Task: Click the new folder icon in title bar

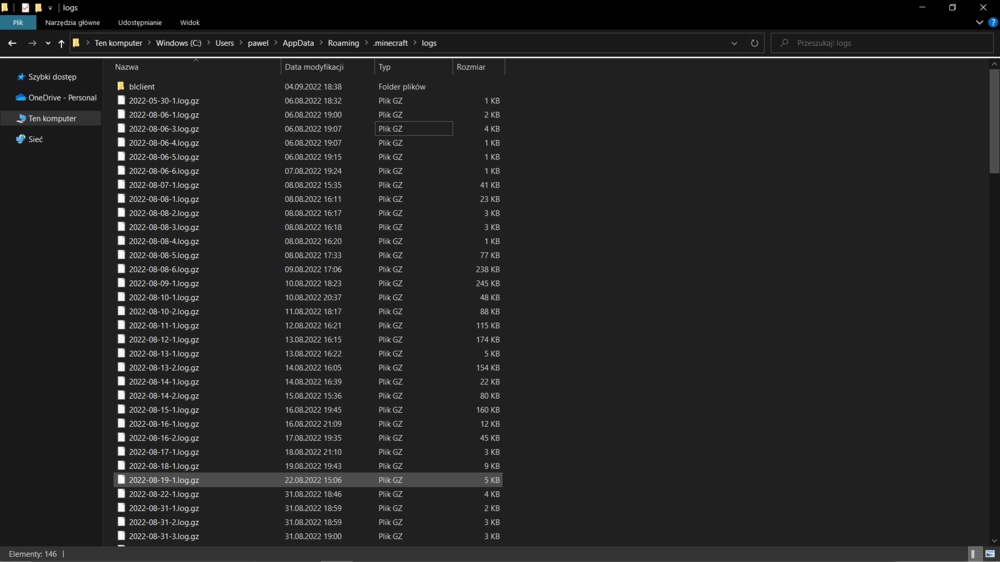Action: (x=38, y=8)
